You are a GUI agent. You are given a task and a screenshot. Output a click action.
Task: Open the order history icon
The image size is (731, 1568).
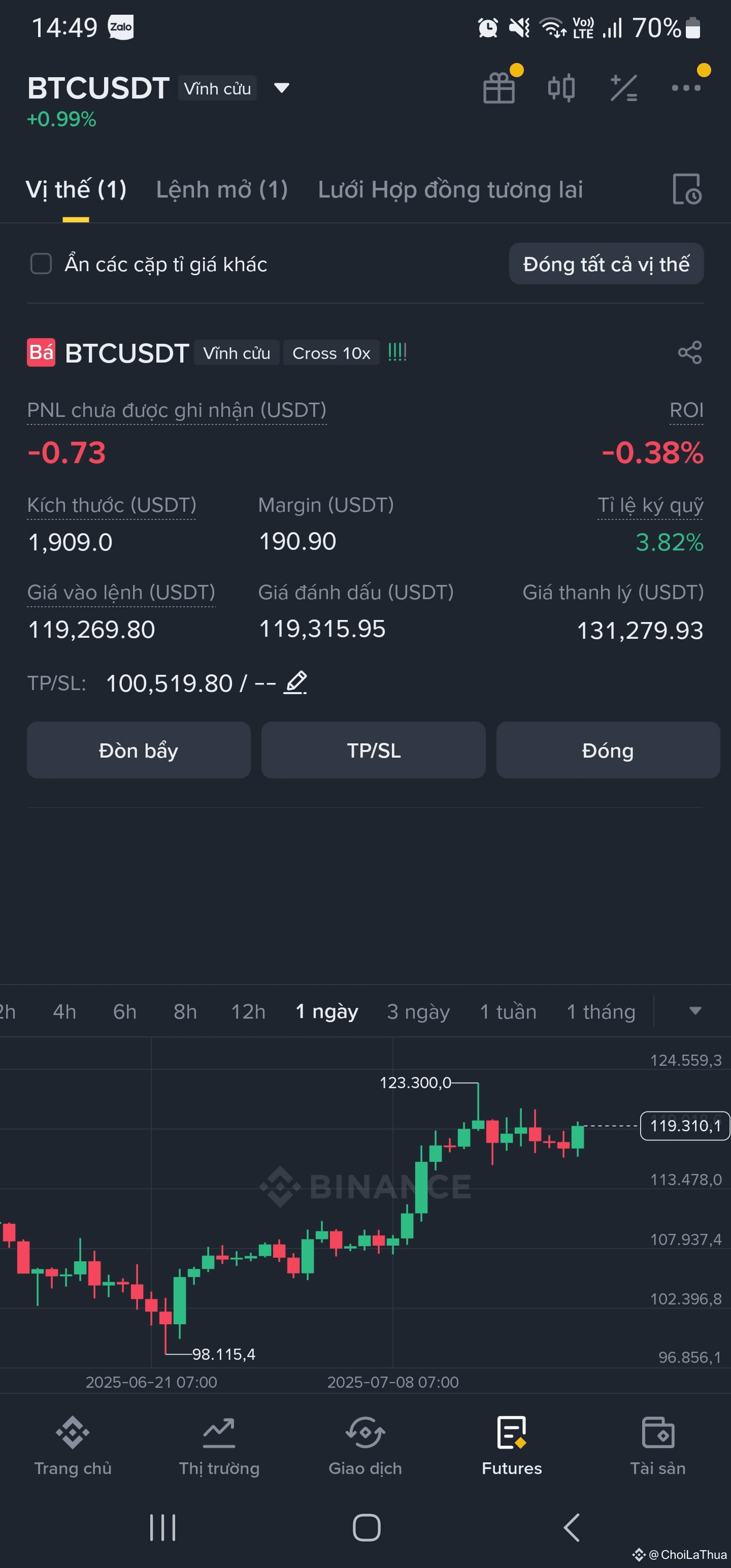(687, 189)
